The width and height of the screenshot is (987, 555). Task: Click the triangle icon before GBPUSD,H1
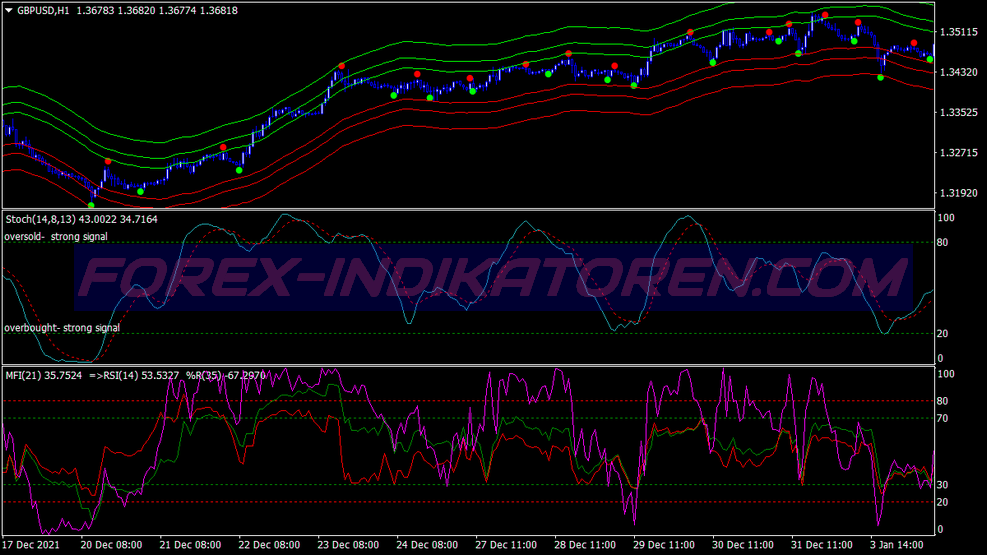[9, 10]
